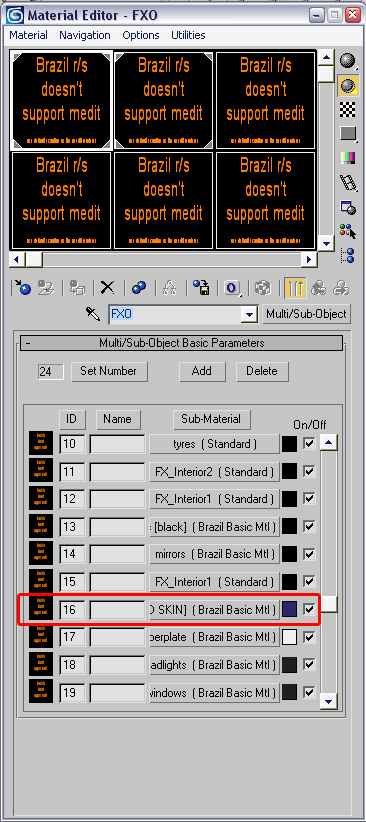Disable the tyres sub-material checkbox
The image size is (366, 822).
pos(309,444)
